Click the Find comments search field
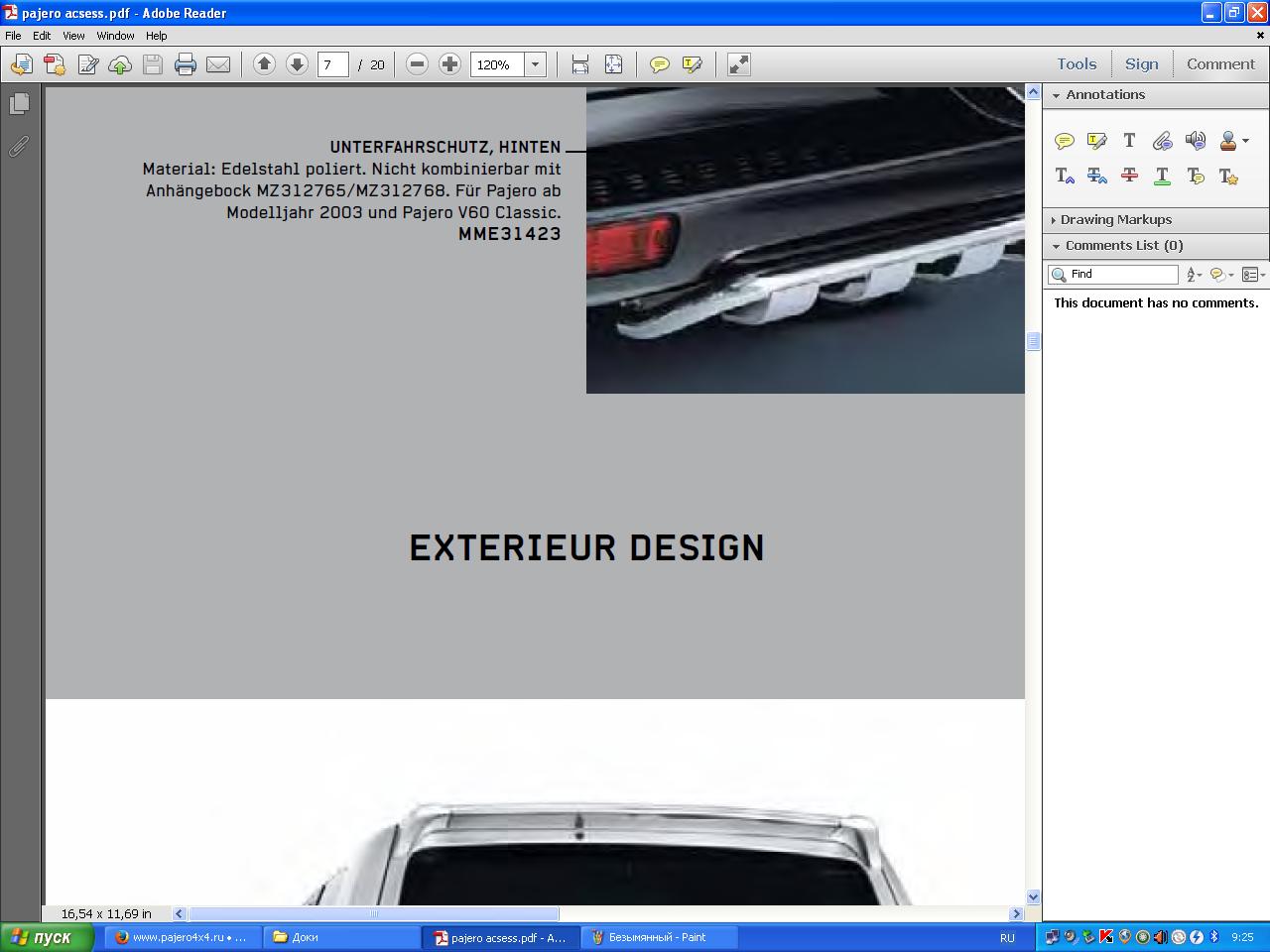This screenshot has height=952, width=1270. (1113, 275)
